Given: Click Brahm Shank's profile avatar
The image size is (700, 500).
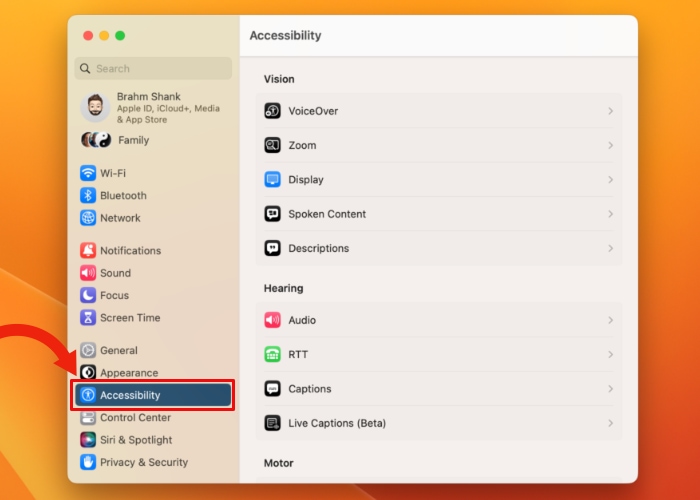Looking at the screenshot, I should point(95,108).
